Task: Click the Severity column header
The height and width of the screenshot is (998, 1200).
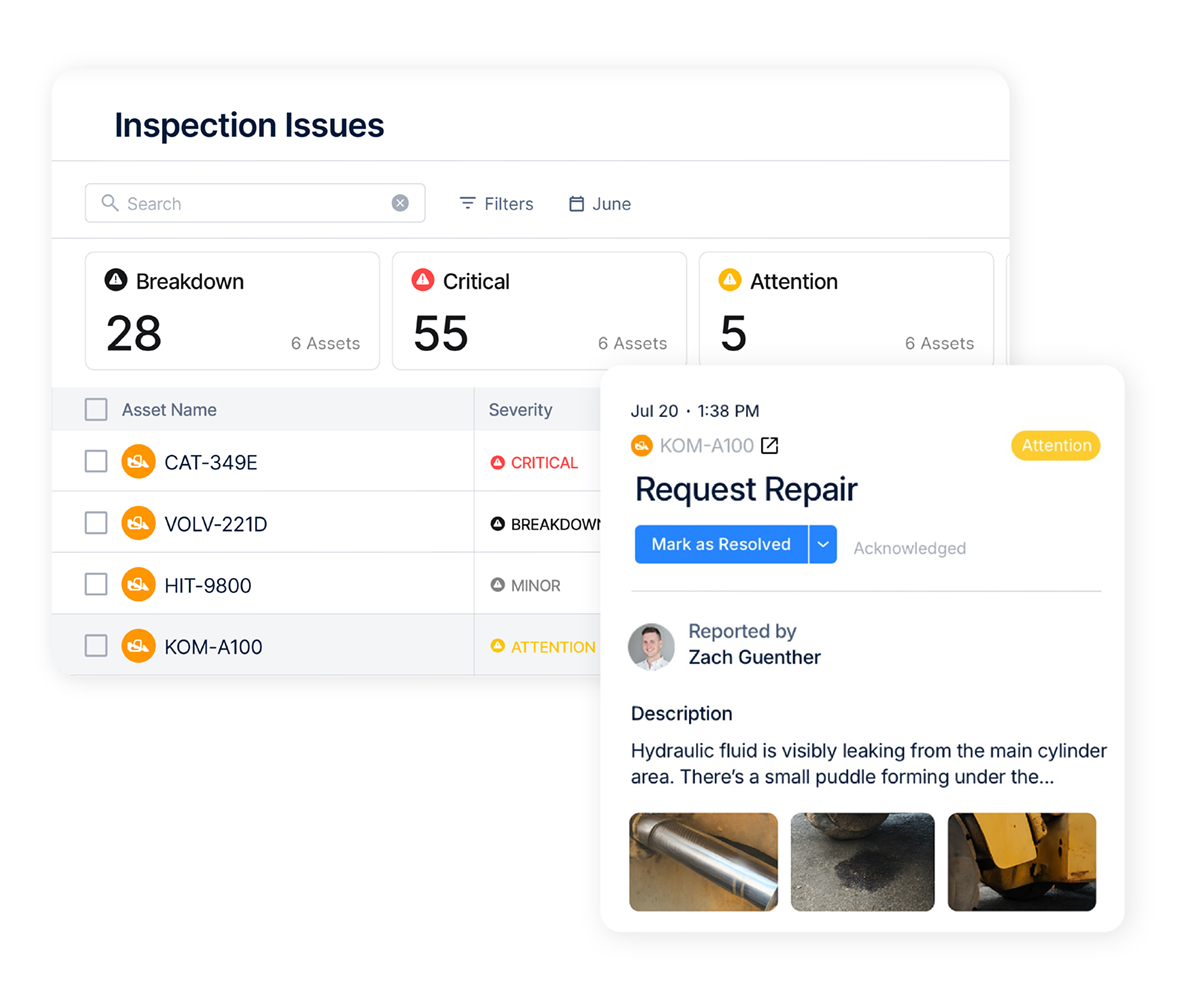Action: pyautogui.click(x=521, y=409)
